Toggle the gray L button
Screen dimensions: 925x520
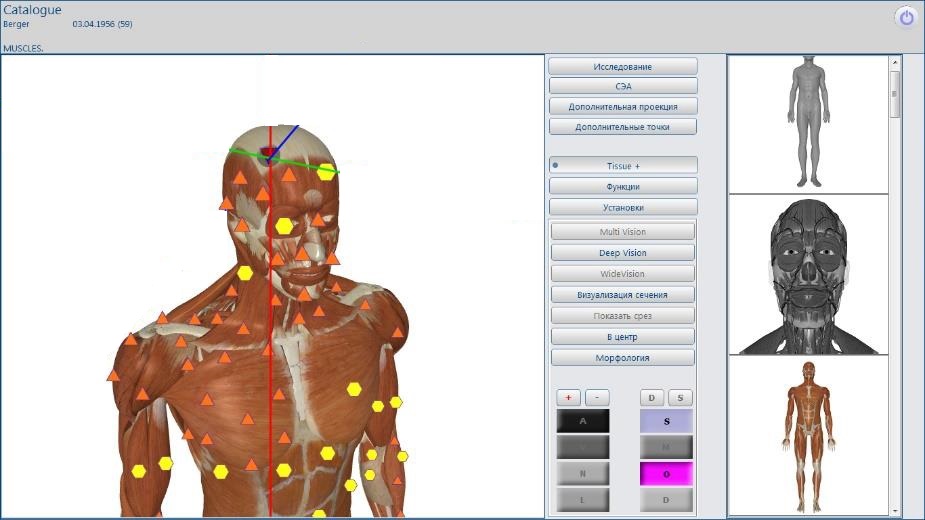pyautogui.click(x=582, y=499)
